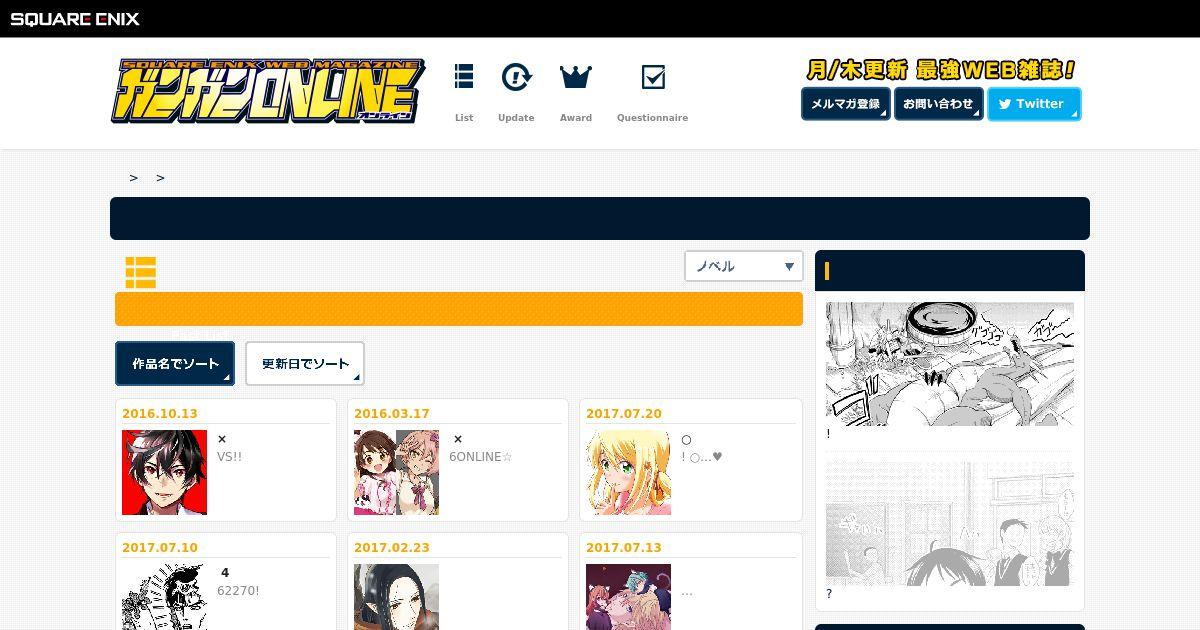Click the Questionnaire label text
Viewport: 1200px width, 630px height.
point(652,118)
